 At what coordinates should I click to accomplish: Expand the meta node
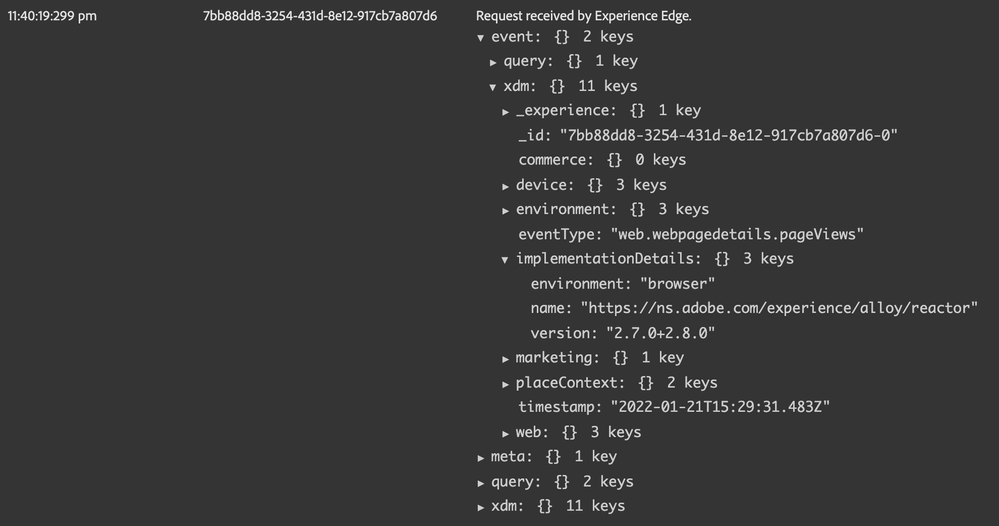(x=482, y=457)
